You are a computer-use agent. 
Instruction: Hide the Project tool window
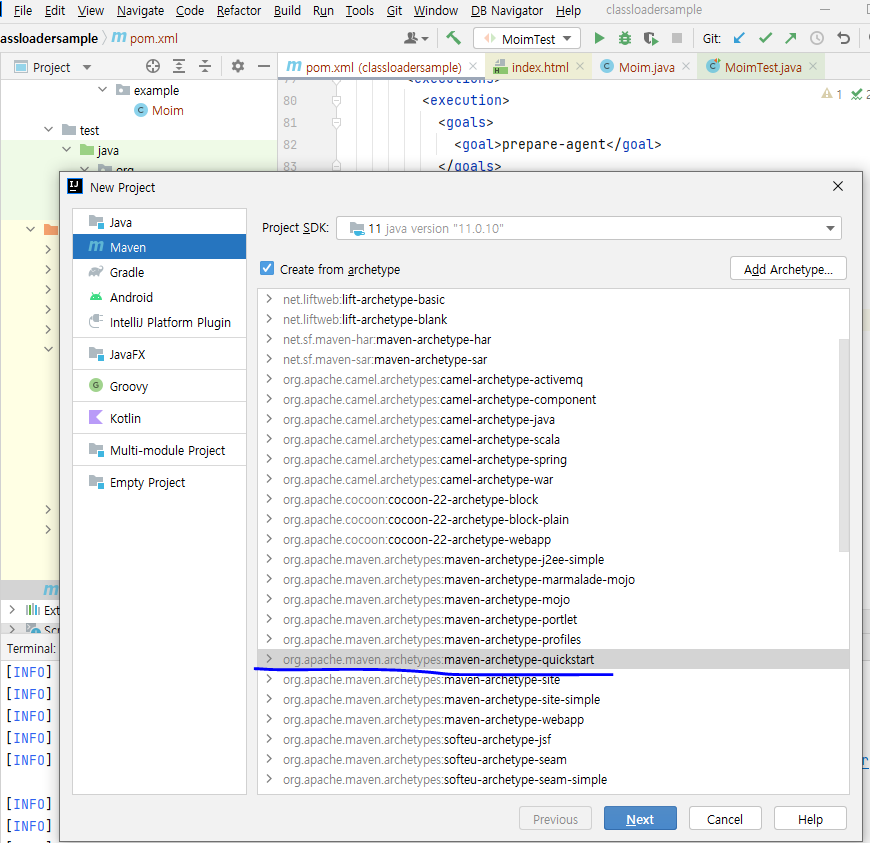click(x=264, y=67)
